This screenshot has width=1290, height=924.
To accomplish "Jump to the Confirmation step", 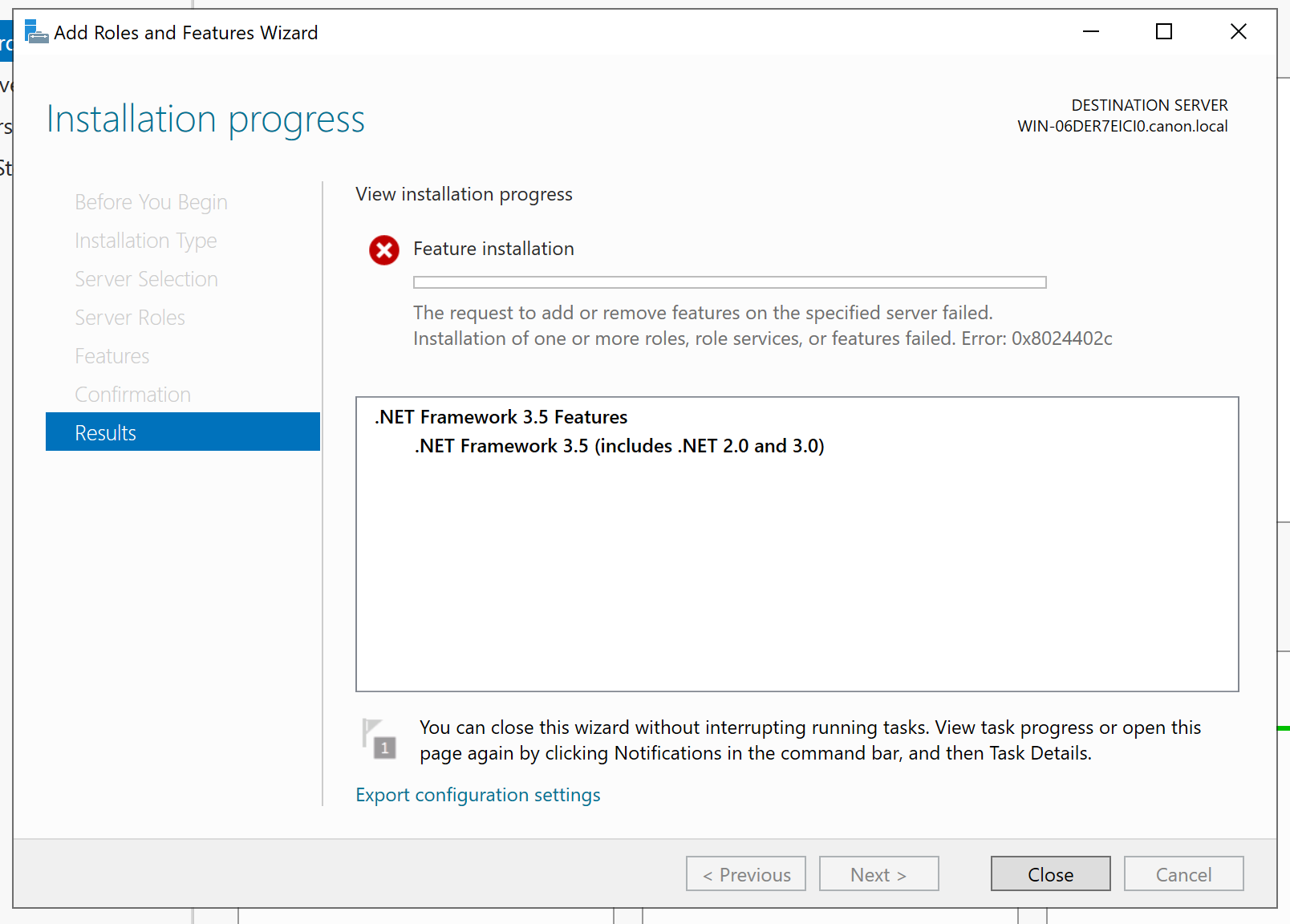I will coord(133,395).
